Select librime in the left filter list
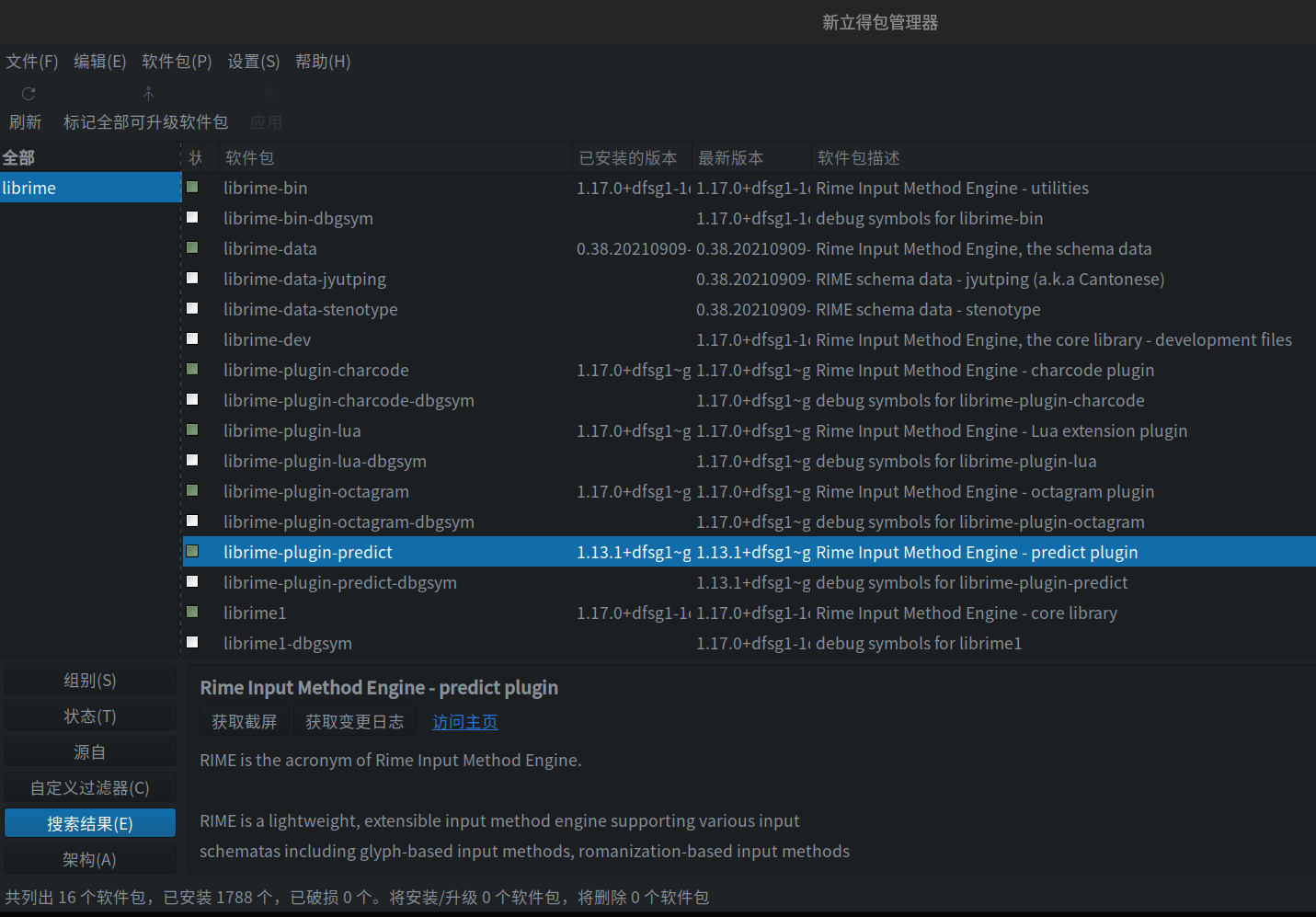 click(91, 188)
